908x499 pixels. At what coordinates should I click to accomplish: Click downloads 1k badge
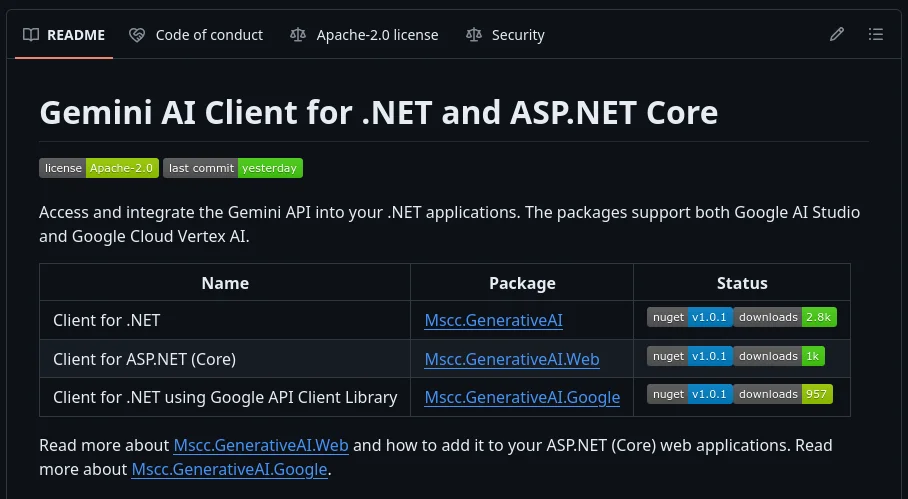(x=779, y=356)
